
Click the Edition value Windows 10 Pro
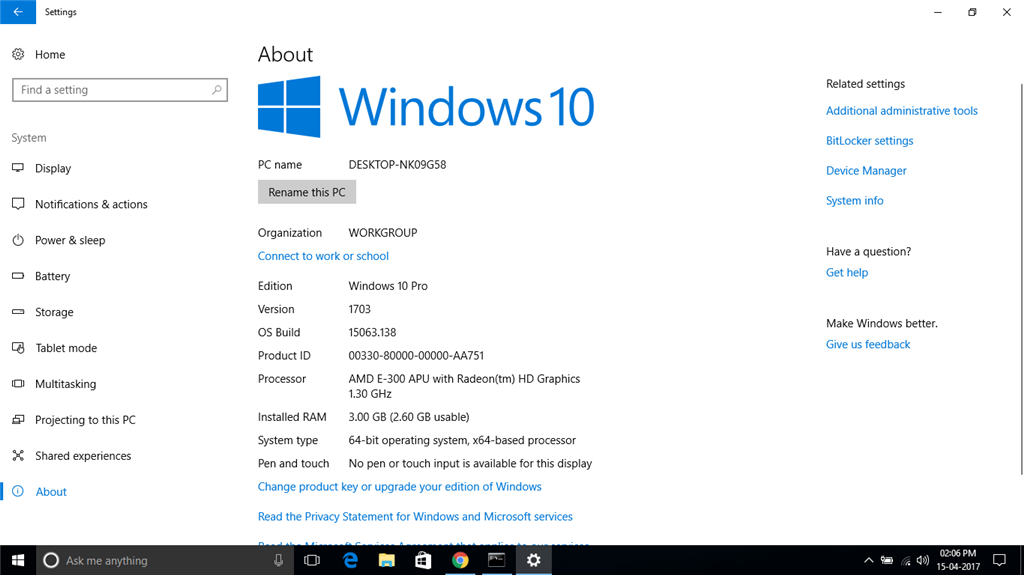point(388,286)
